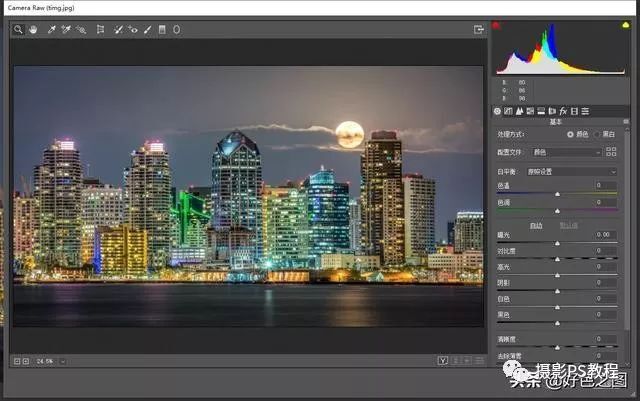The width and height of the screenshot is (640, 401).
Task: Select the Hand tool
Action: pyautogui.click(x=31, y=30)
